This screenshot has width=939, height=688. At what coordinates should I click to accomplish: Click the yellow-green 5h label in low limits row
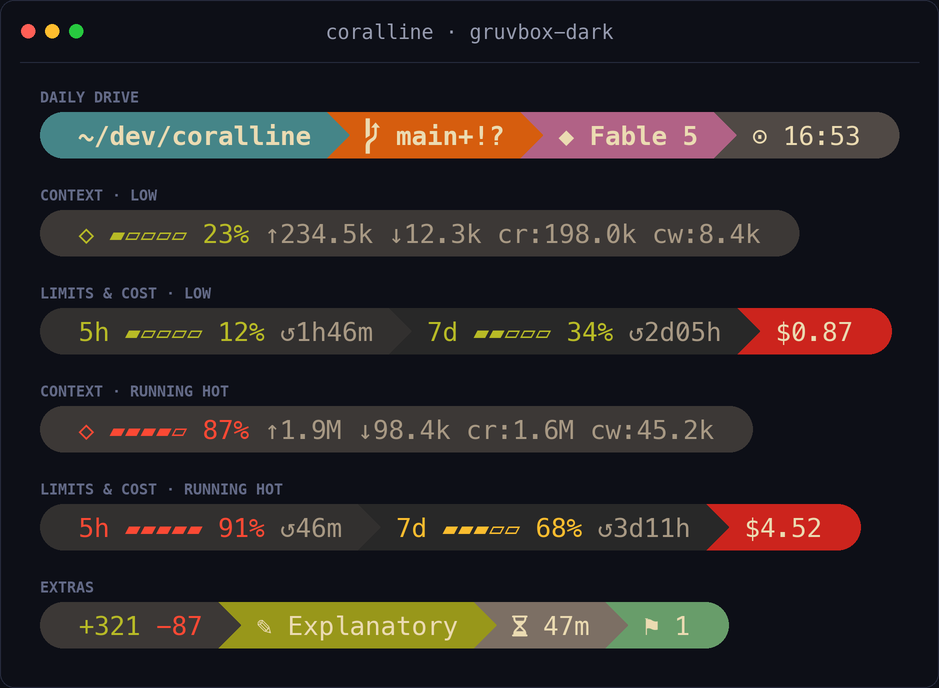click(94, 332)
